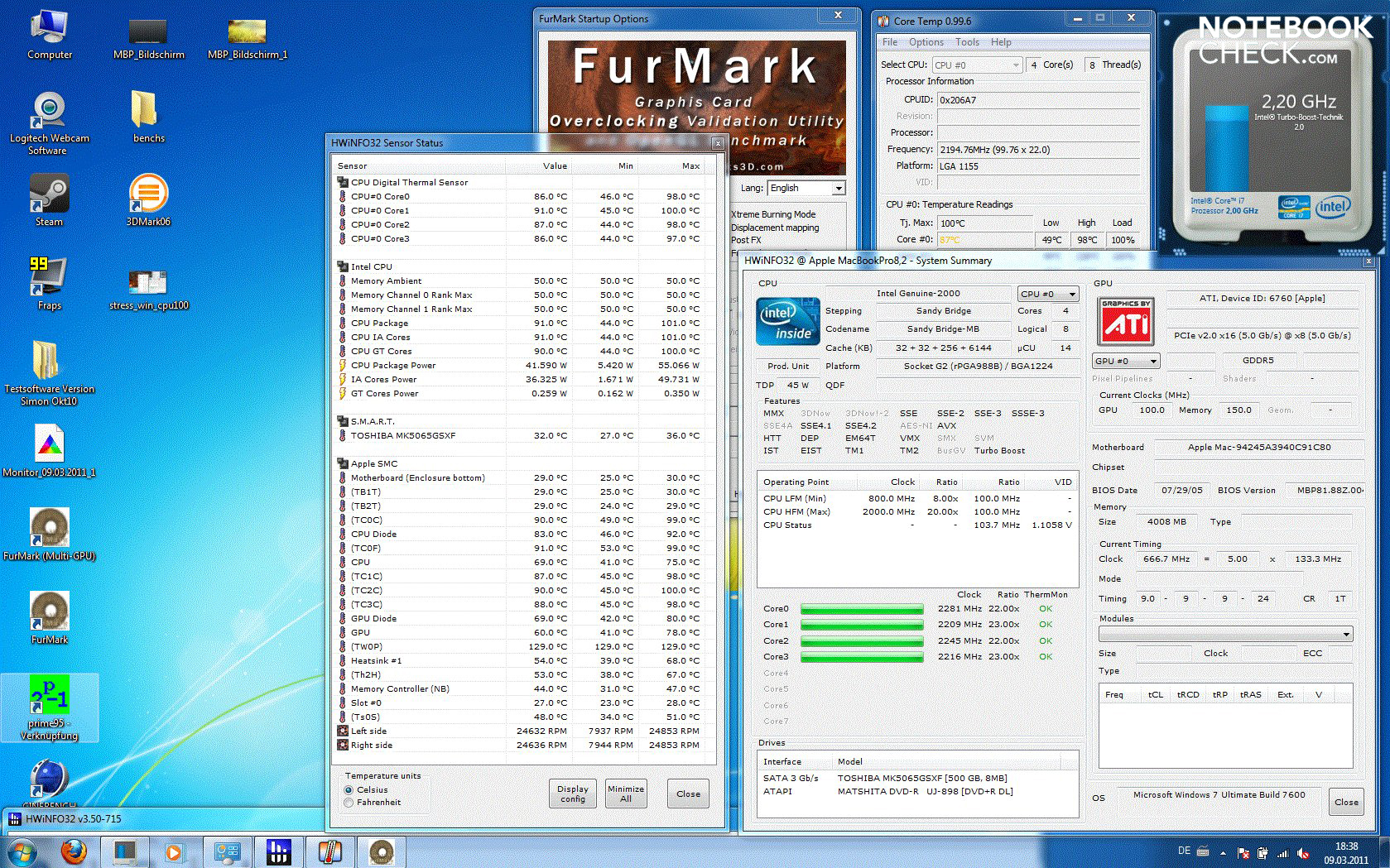Open the benchs folder on desktop

(x=148, y=116)
